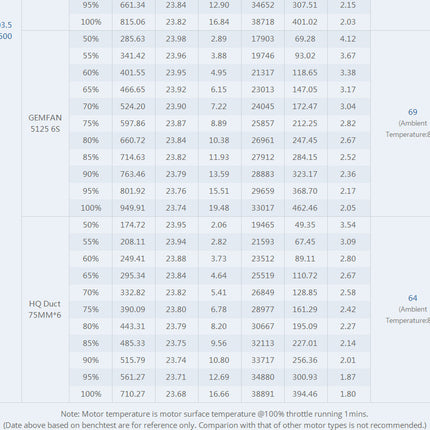Click the 174.72 thrust cell for HQ Duct
The width and height of the screenshot is (430, 430).
(133, 225)
